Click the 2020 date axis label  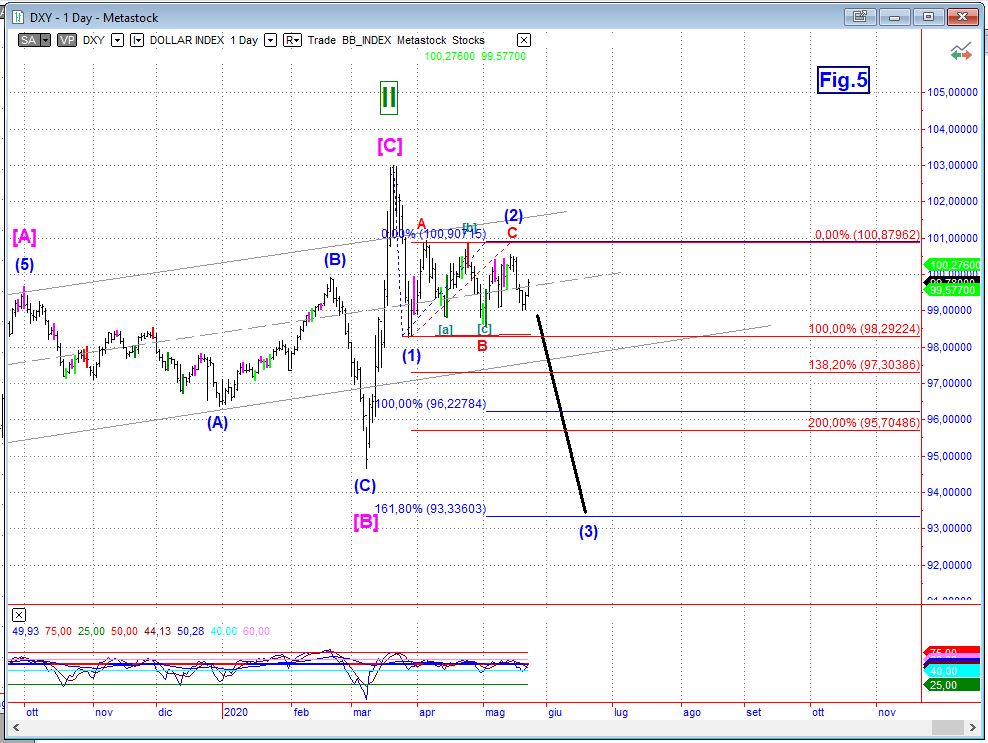click(236, 713)
